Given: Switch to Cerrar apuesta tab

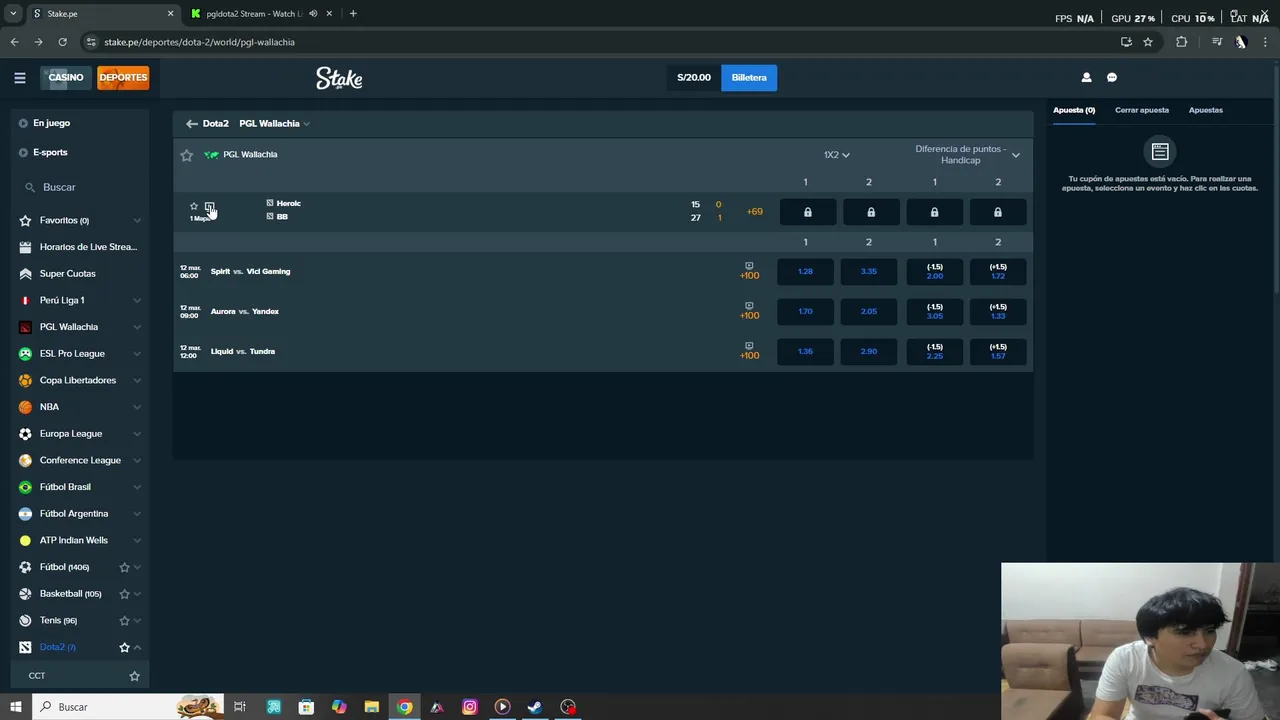Looking at the screenshot, I should click(1142, 110).
